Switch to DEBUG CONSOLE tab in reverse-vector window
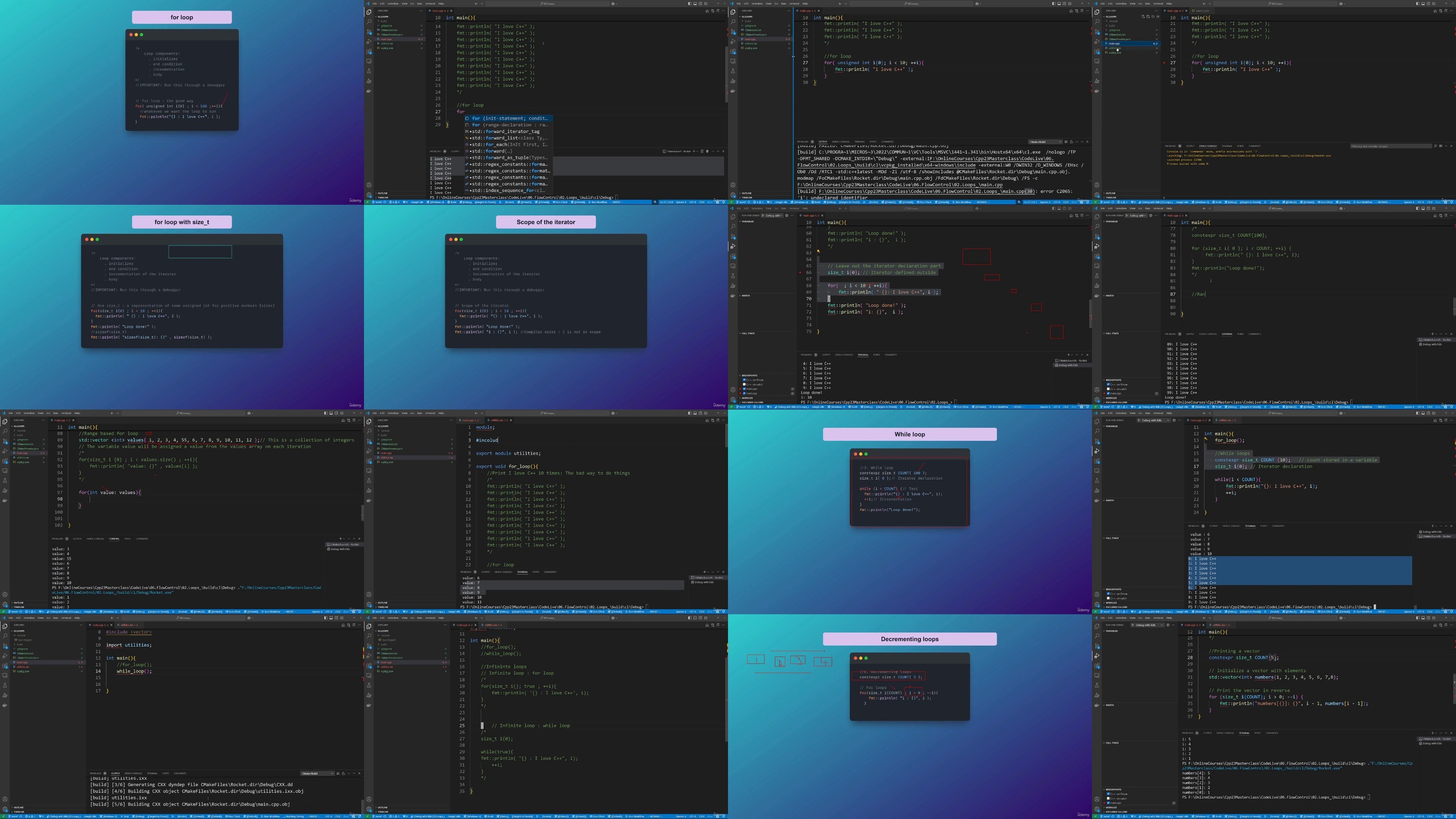This screenshot has width=1456, height=819. point(1225,733)
